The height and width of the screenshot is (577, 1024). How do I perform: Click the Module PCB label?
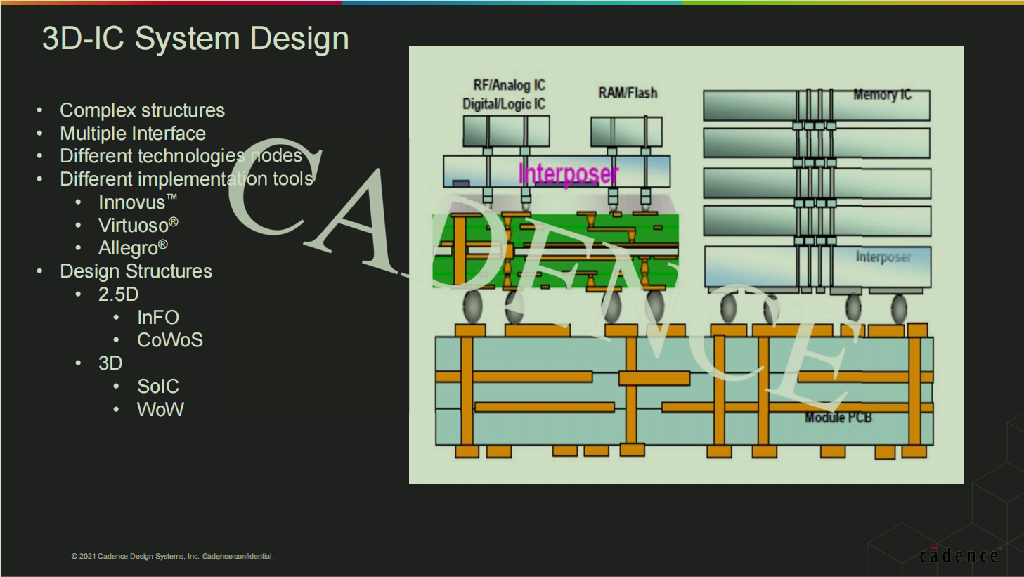838,417
